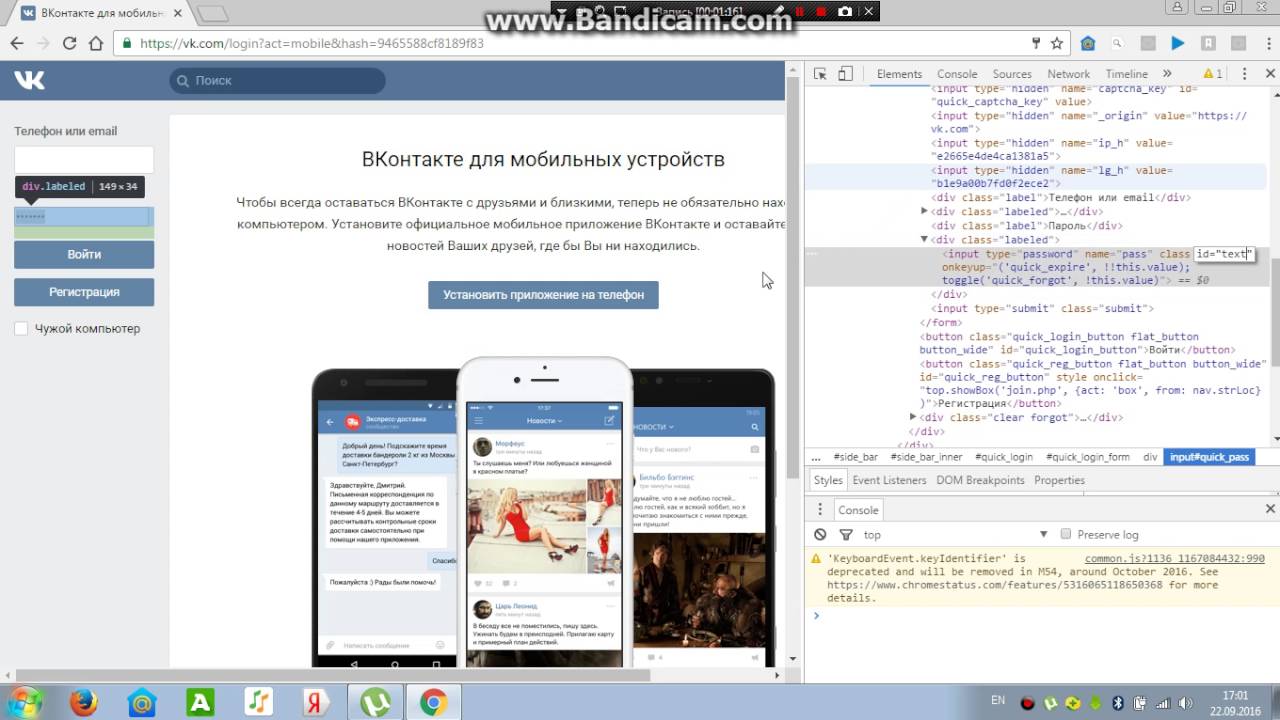The image size is (1280, 720).
Task: Click the saved-password key icon
Action: point(1036,43)
